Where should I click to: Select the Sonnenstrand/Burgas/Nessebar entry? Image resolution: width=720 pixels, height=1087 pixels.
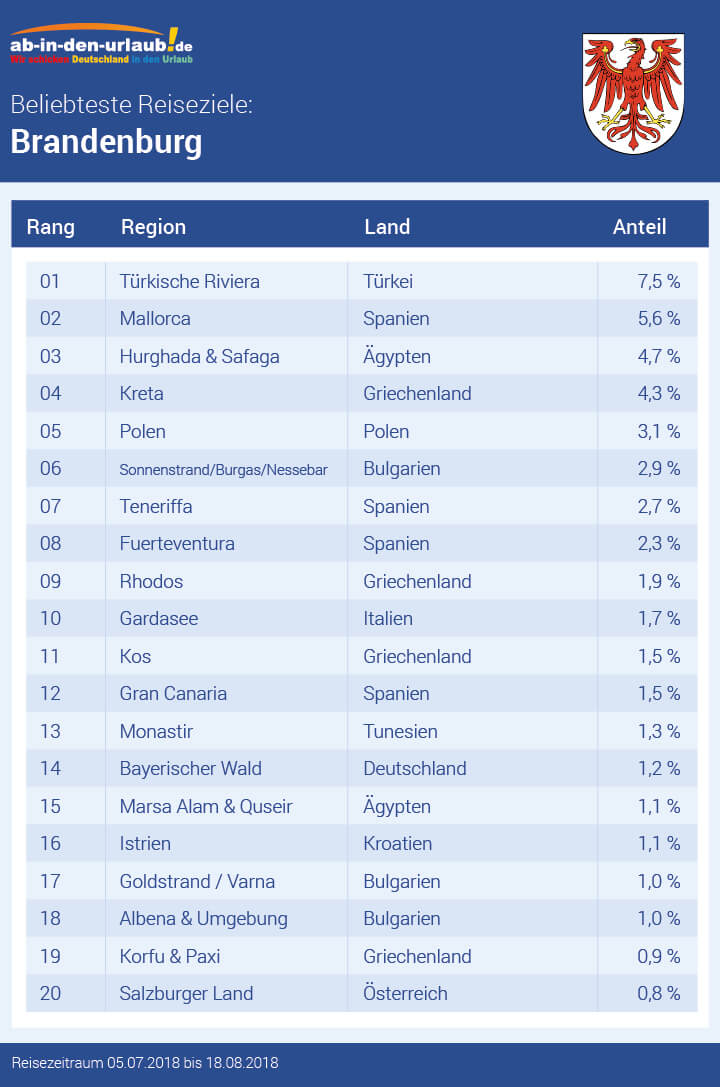(223, 469)
